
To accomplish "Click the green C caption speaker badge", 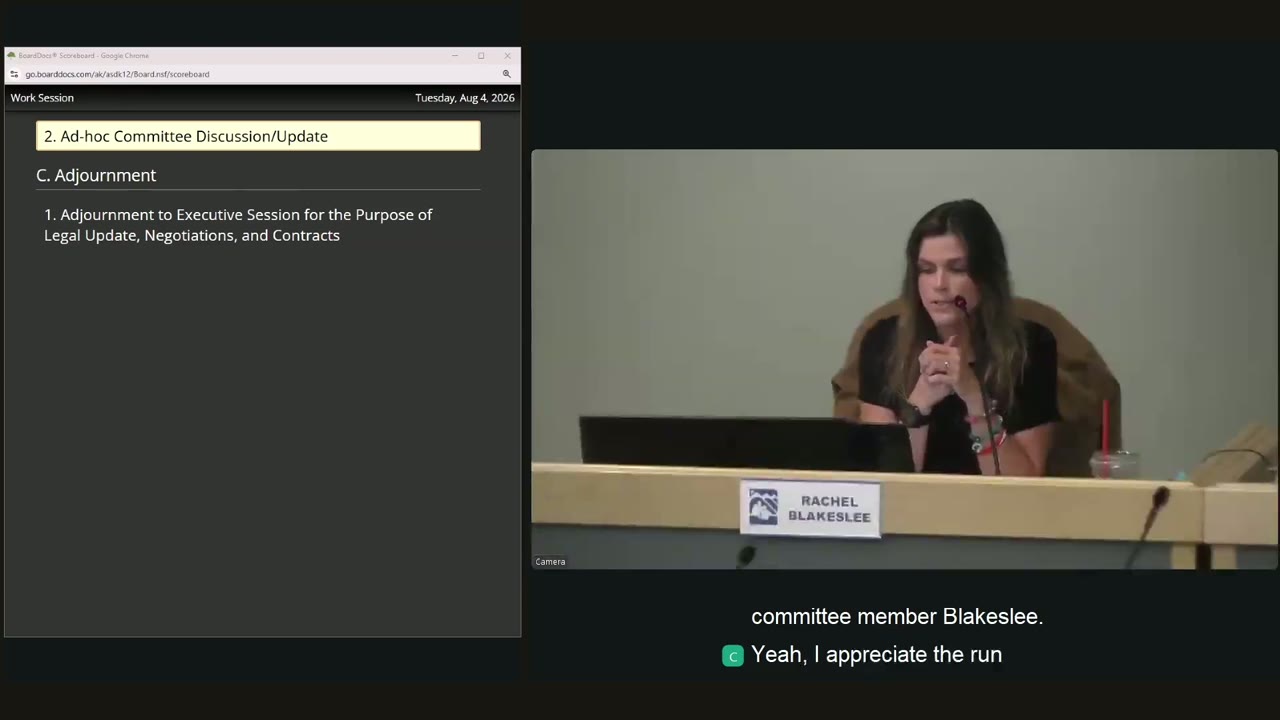I will click(x=733, y=656).
